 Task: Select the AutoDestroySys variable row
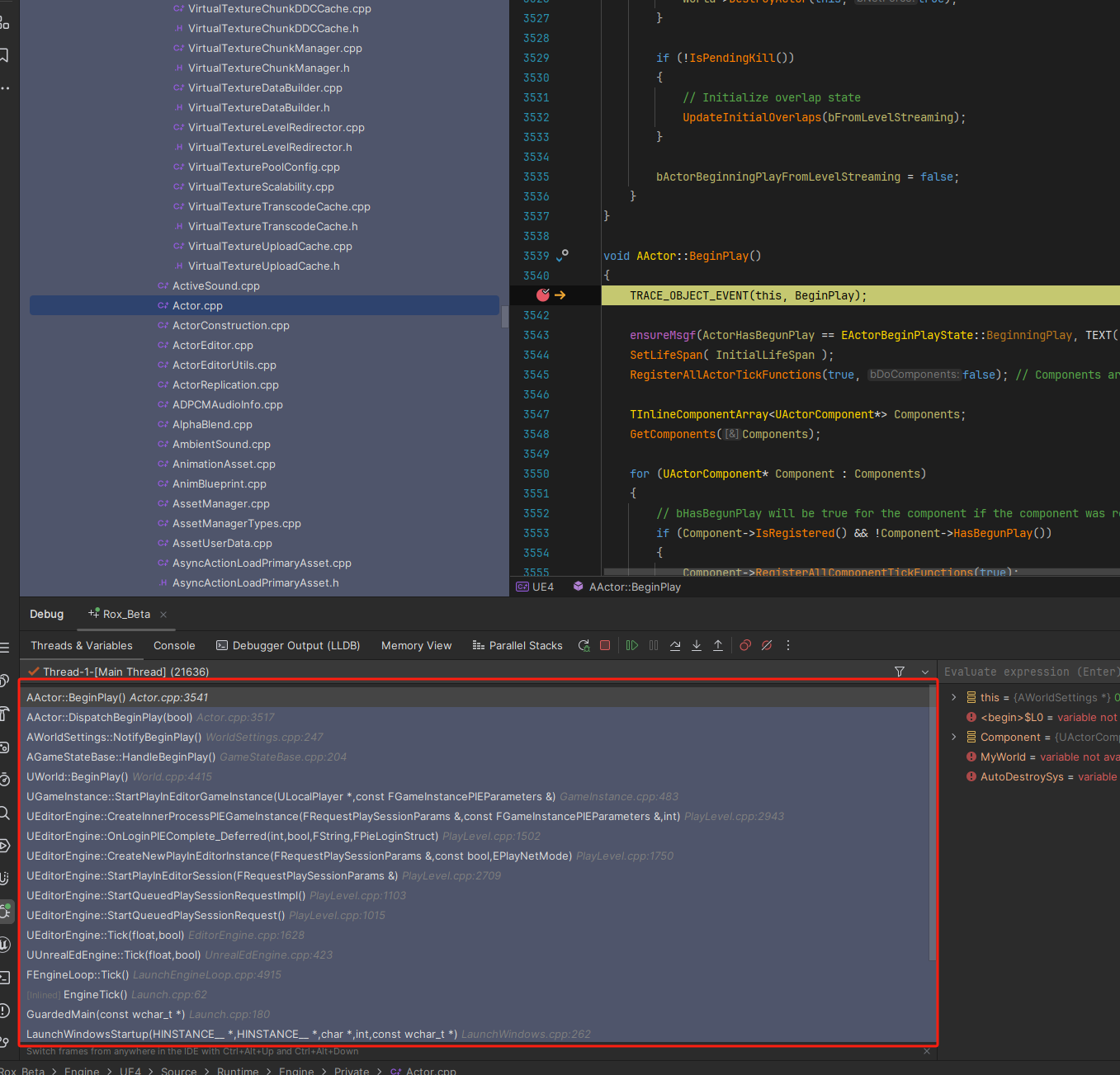click(x=1042, y=776)
